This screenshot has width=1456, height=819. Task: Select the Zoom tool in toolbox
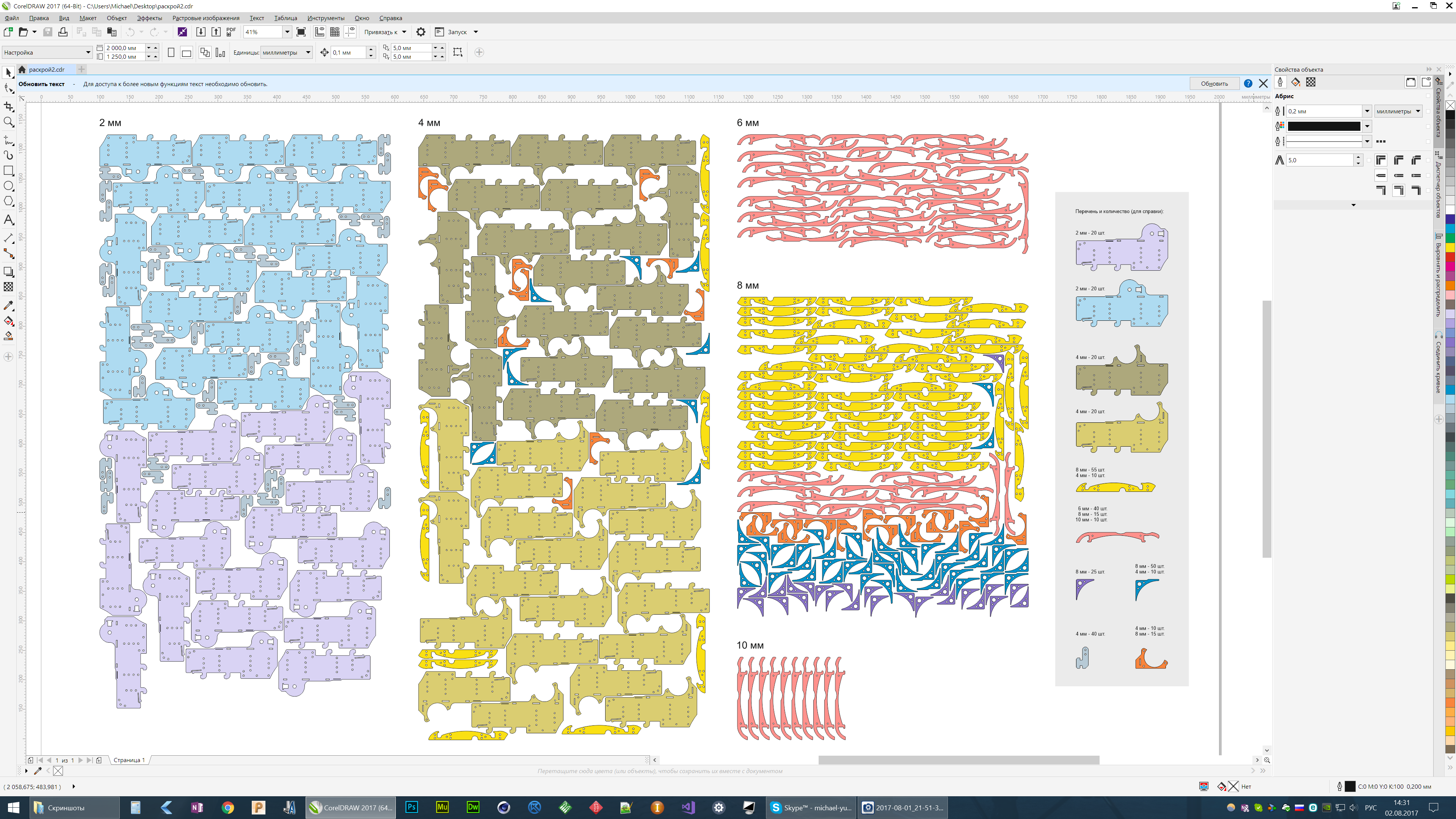tap(8, 122)
